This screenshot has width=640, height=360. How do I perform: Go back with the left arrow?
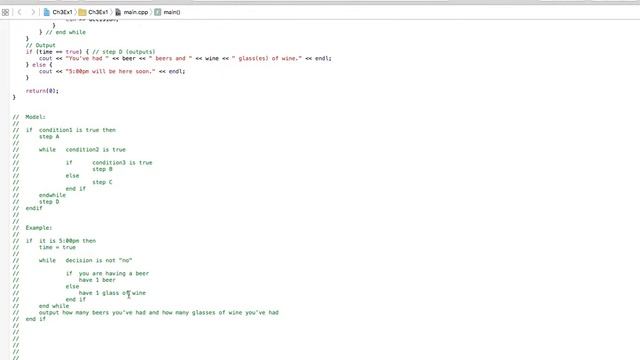click(x=19, y=12)
